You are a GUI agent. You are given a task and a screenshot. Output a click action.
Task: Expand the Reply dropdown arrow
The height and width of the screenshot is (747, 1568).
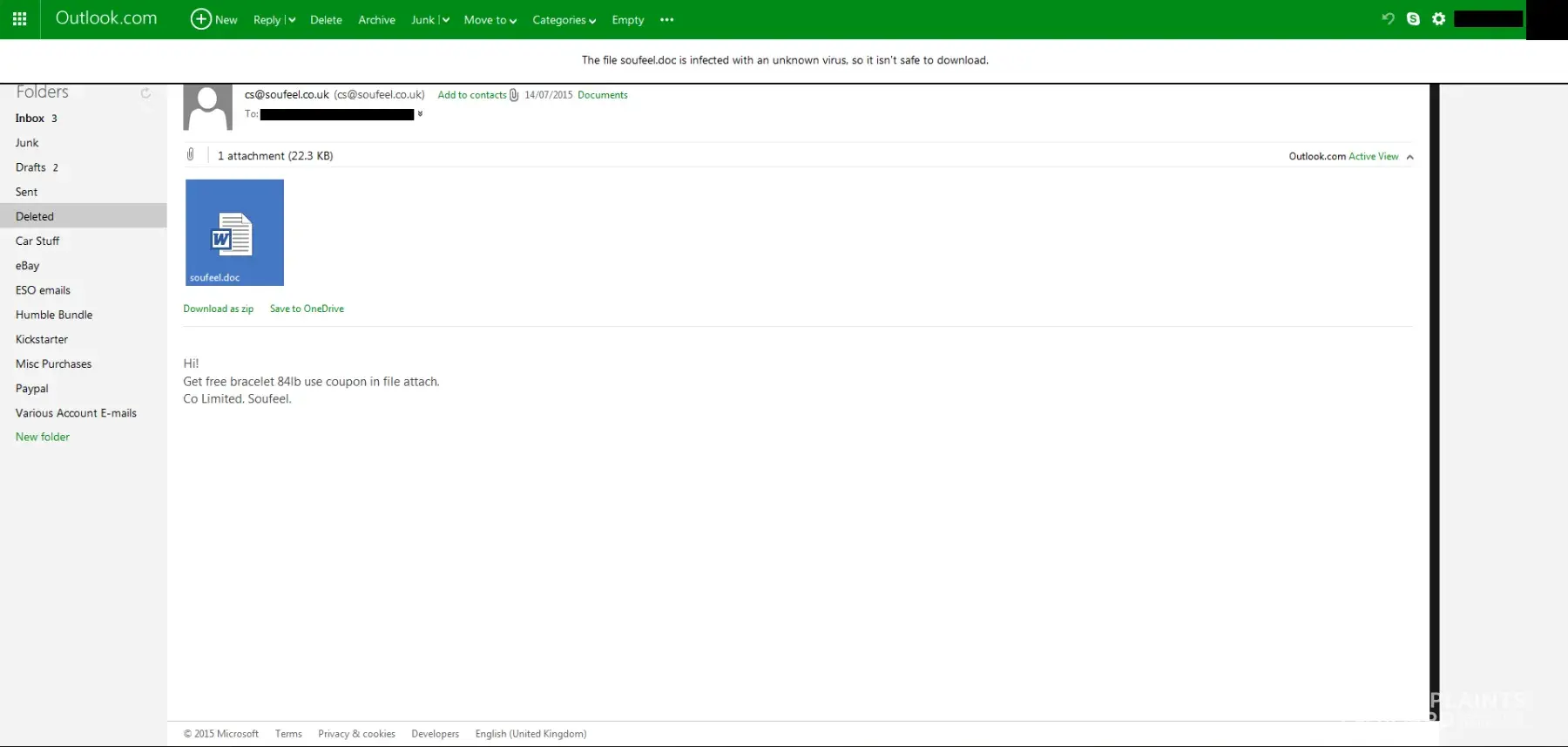292,20
